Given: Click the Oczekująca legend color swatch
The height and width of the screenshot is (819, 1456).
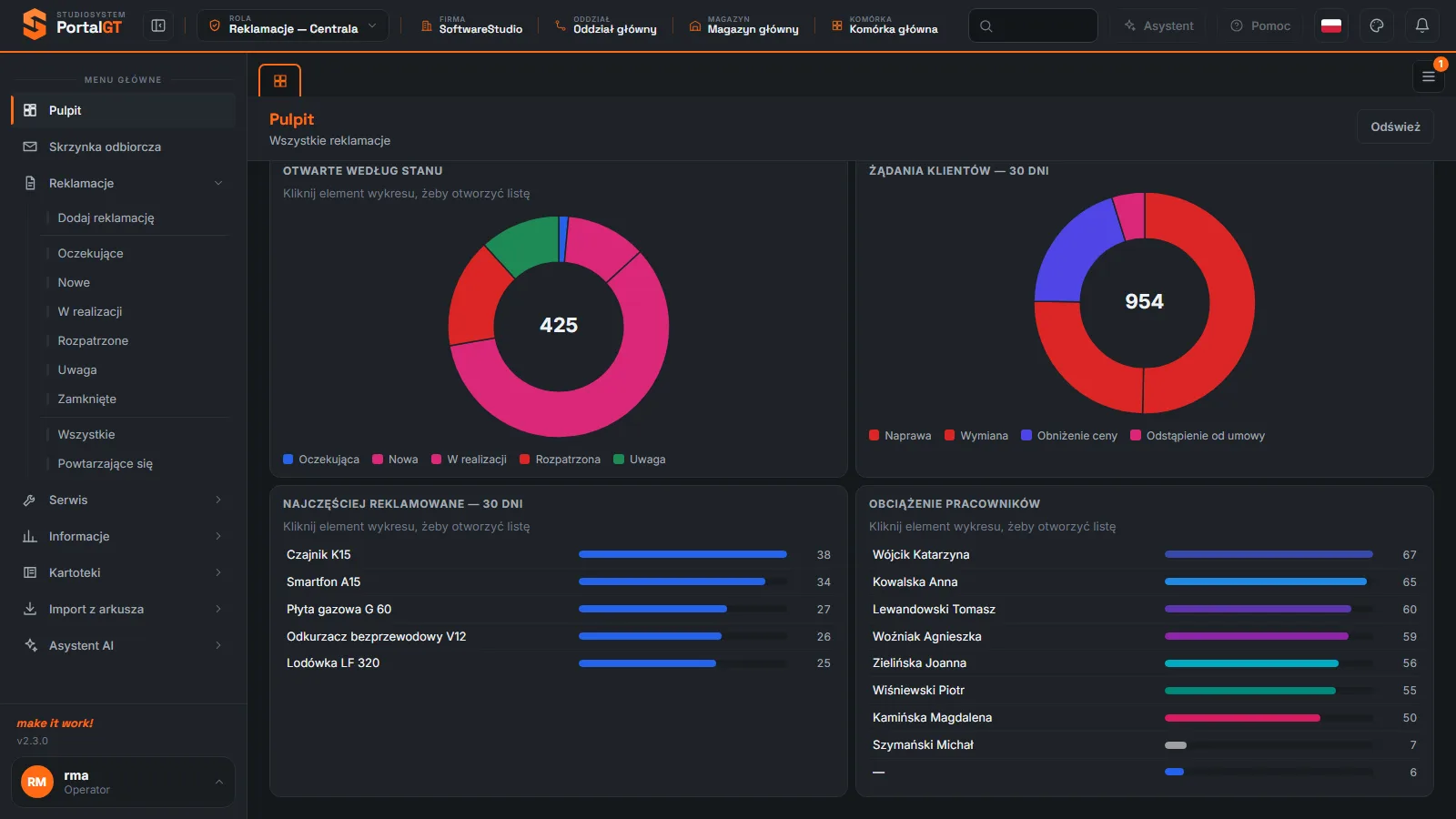Looking at the screenshot, I should [288, 460].
